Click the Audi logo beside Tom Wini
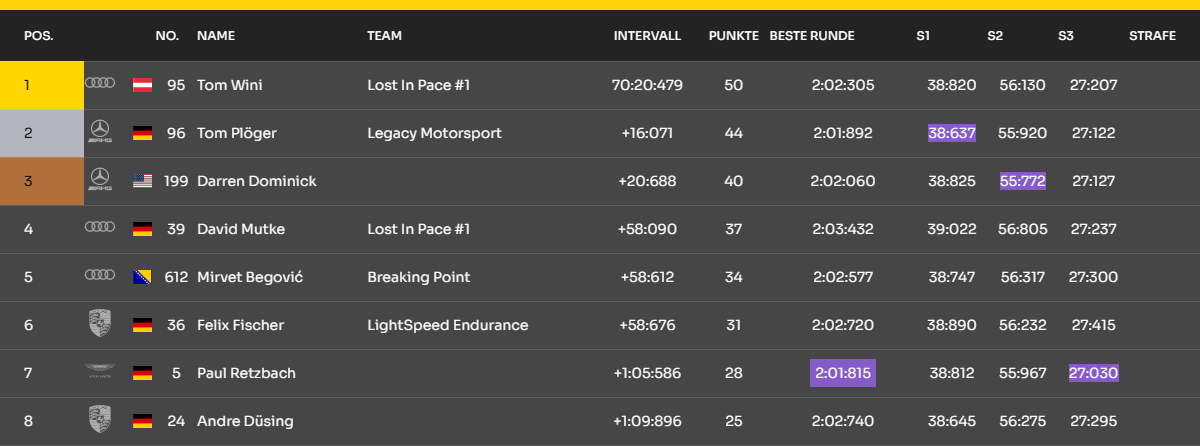1200x446 pixels. pyautogui.click(x=100, y=84)
